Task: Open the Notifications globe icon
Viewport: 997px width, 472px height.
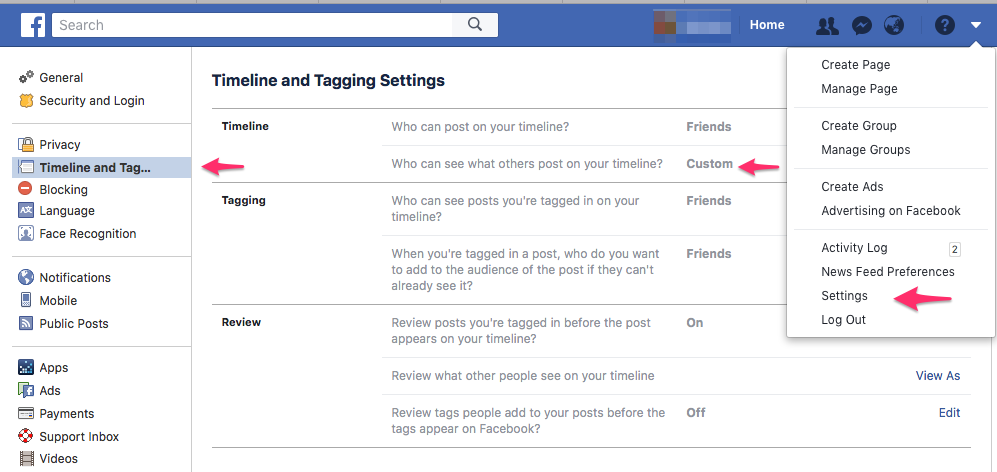Action: pos(893,26)
